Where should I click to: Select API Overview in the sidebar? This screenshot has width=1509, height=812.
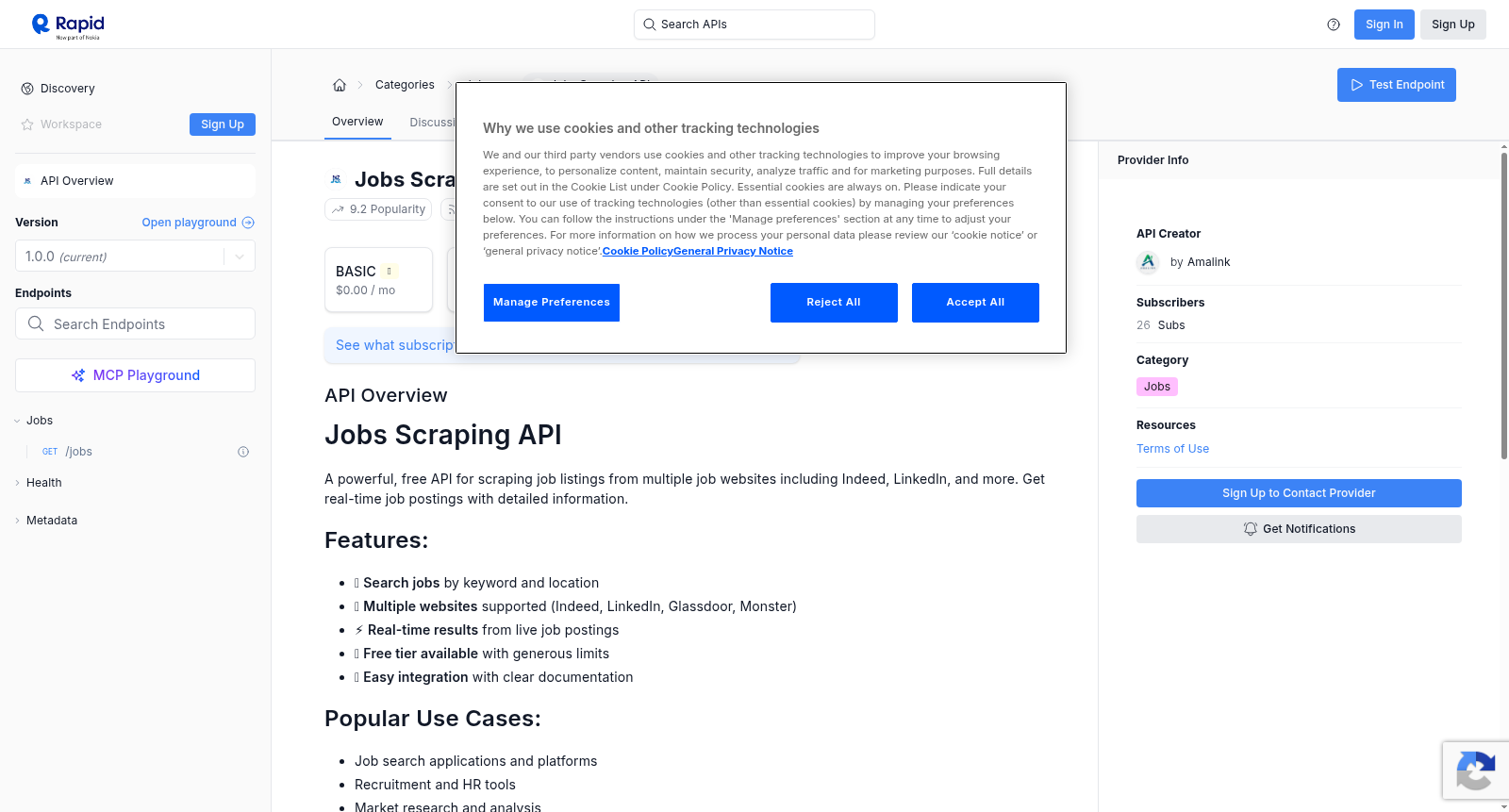pyautogui.click(x=135, y=181)
